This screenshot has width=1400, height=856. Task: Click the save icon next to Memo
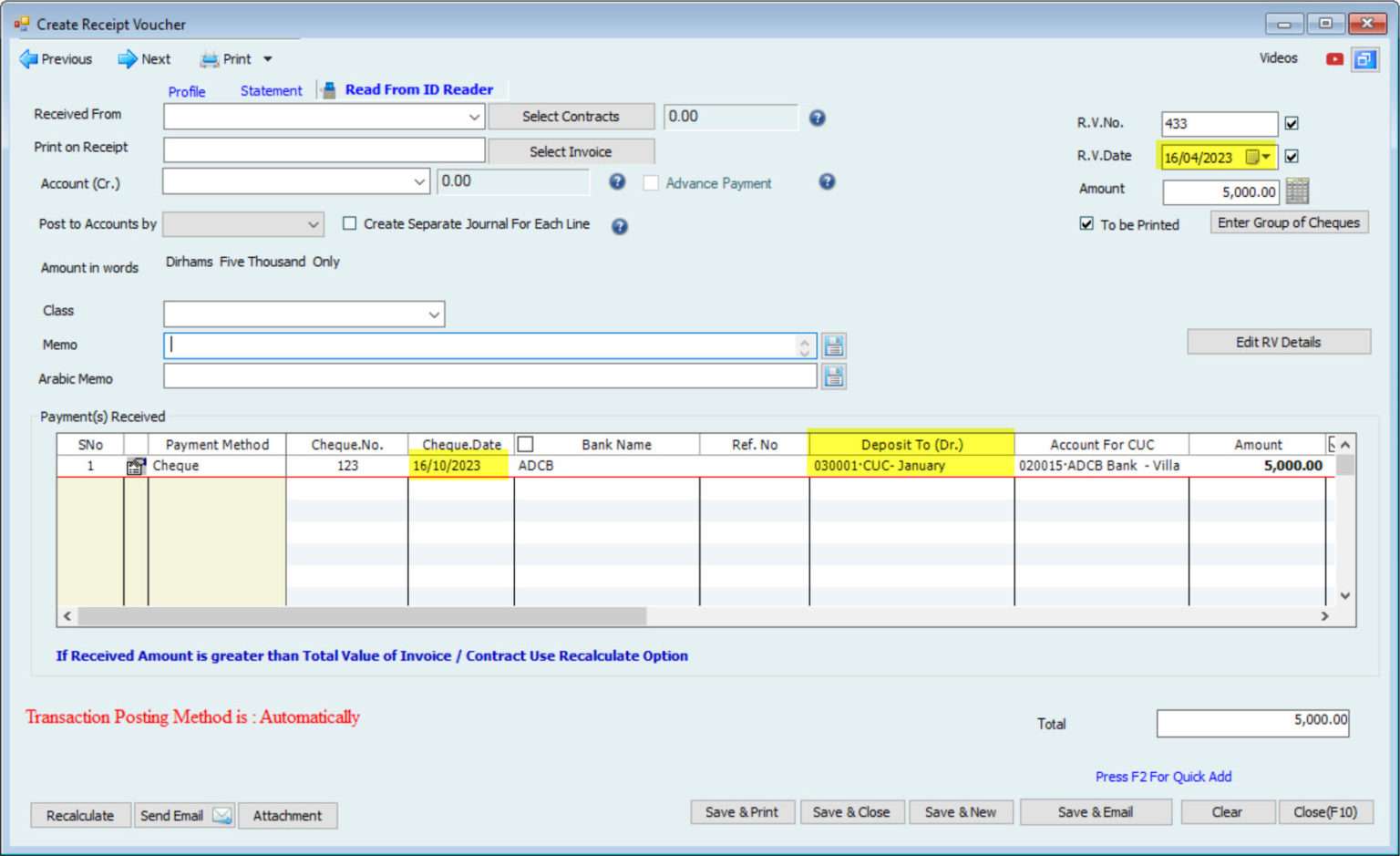point(833,345)
